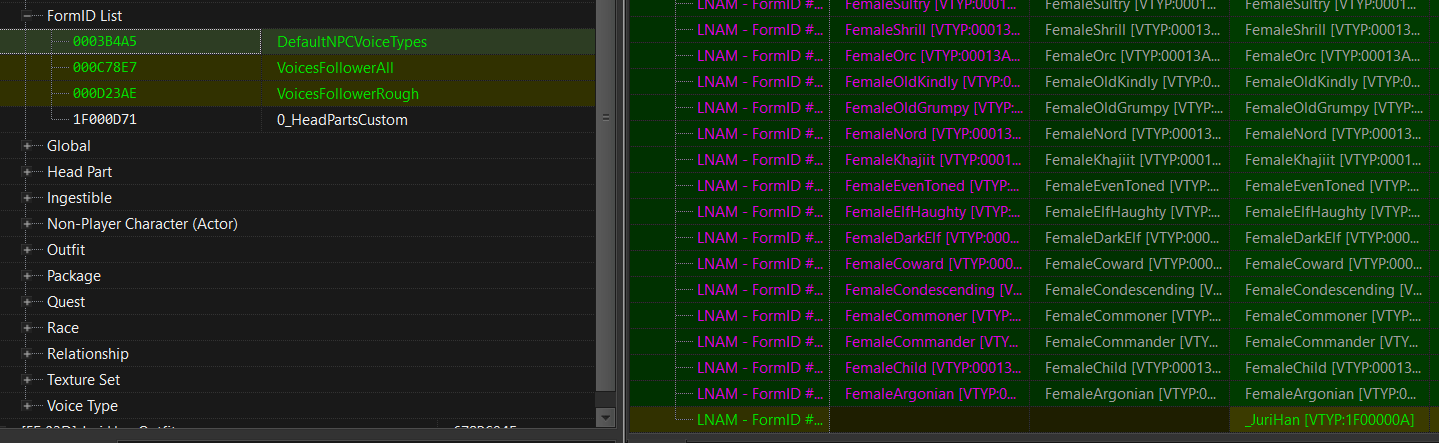
Task: Click the magenta FemaleCondescending cell
Action: coord(932,290)
